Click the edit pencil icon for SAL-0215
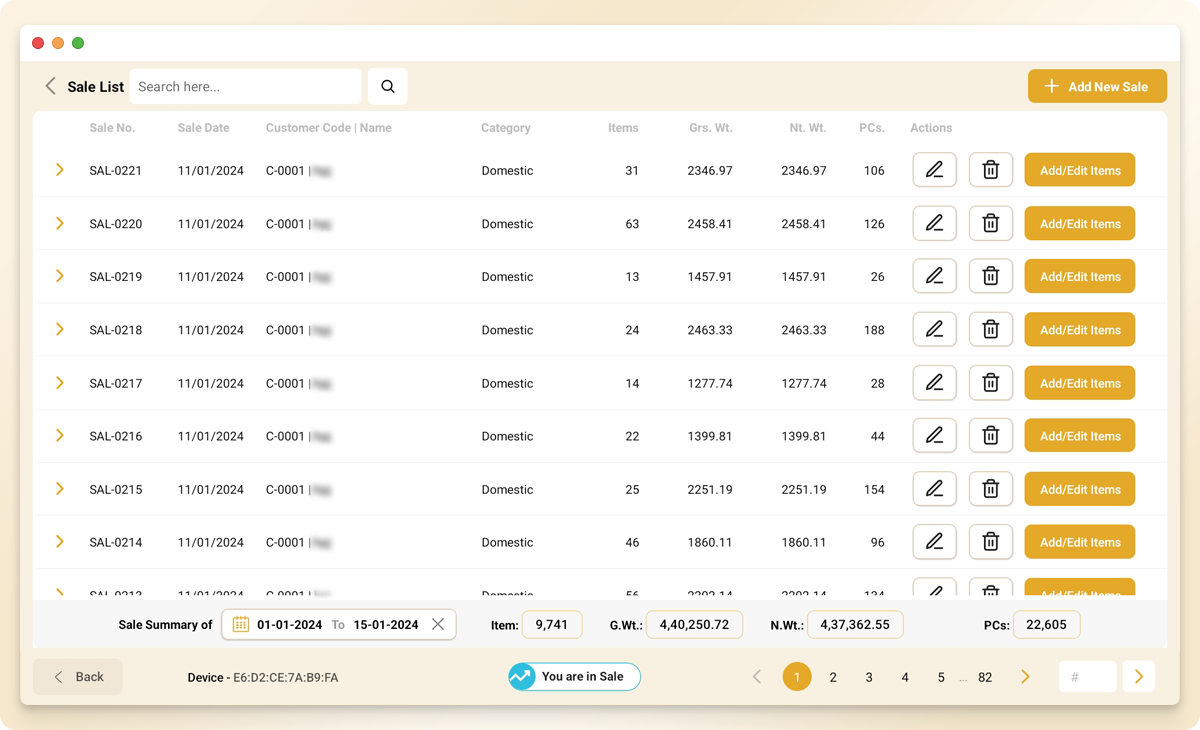This screenshot has width=1200, height=730. [x=934, y=489]
